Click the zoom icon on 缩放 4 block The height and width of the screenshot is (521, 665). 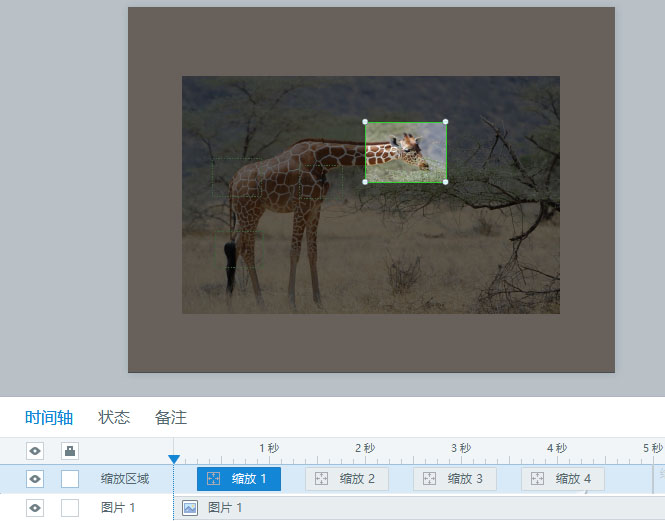(537, 479)
